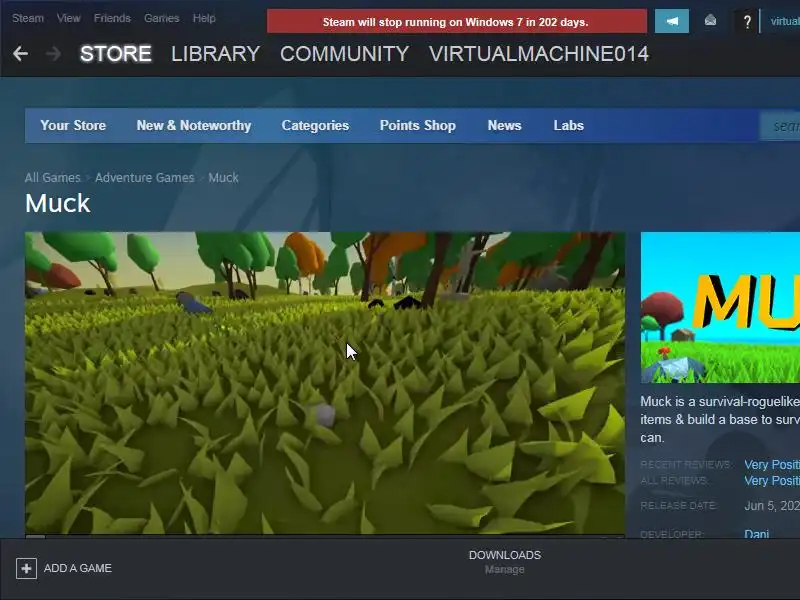Open the announcements megaphone icon
The height and width of the screenshot is (600, 800).
[x=671, y=21]
